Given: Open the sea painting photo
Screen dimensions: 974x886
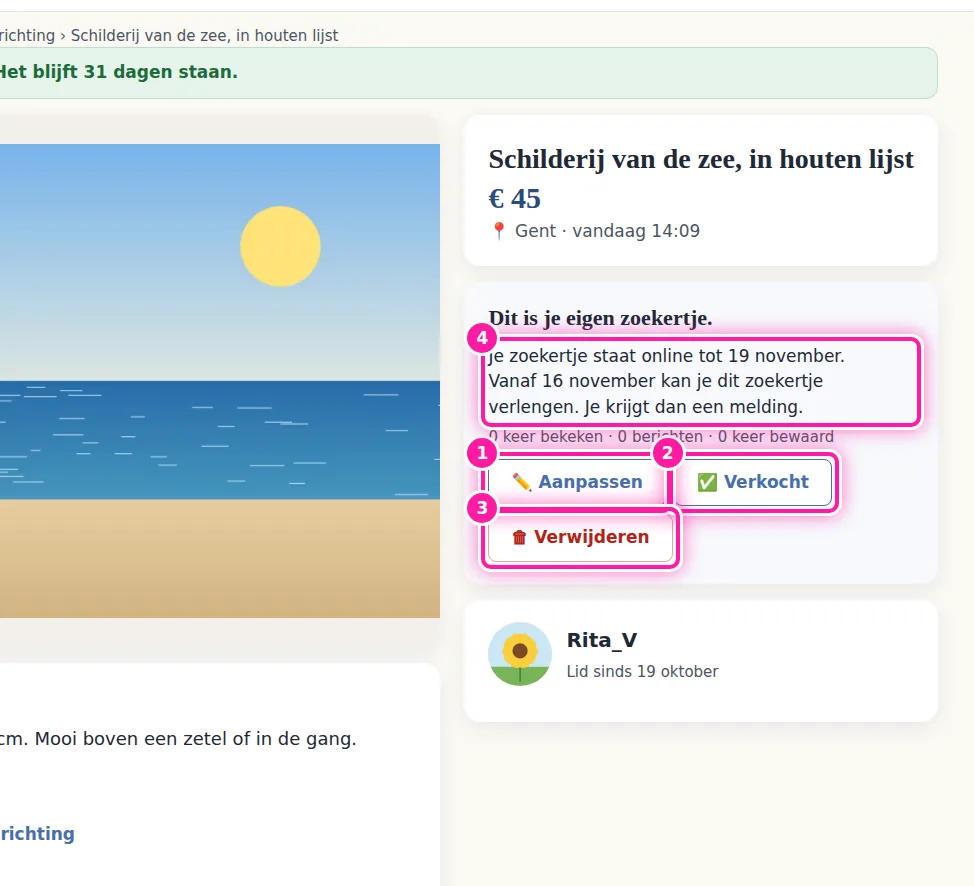Looking at the screenshot, I should (220, 381).
